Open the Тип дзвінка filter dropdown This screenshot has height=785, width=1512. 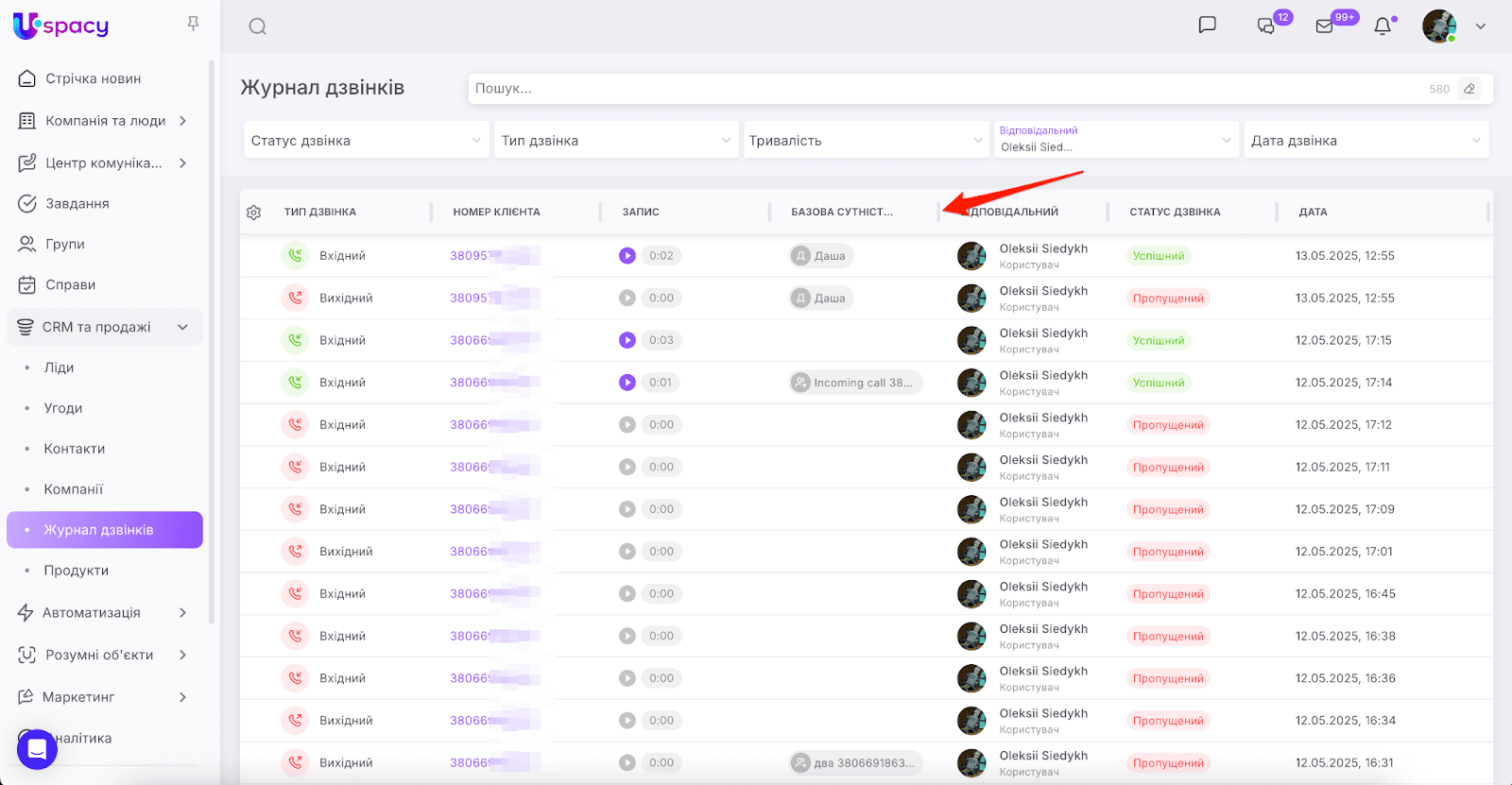[x=615, y=141]
